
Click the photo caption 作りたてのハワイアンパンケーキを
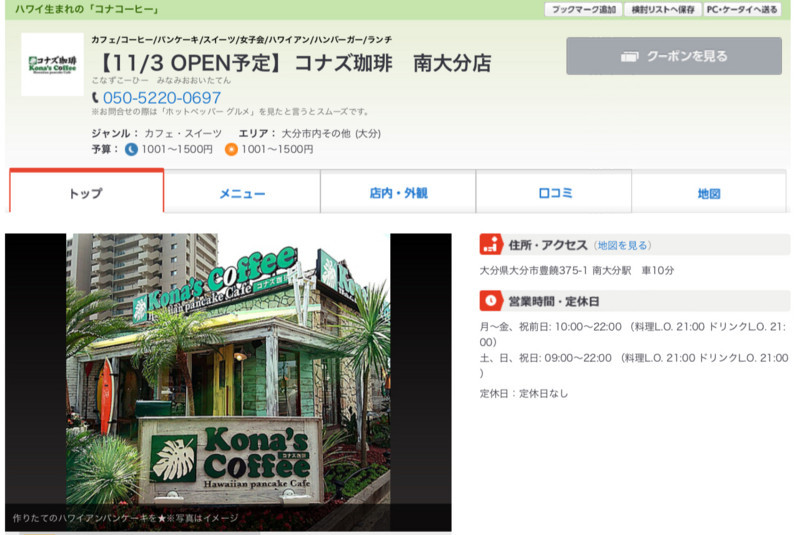click(126, 518)
